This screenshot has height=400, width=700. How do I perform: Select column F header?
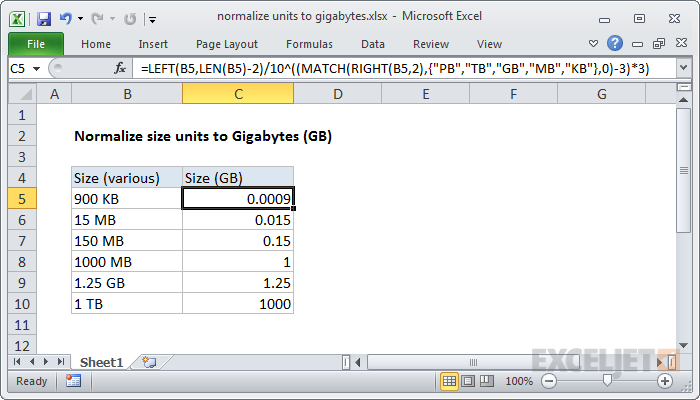coord(513,94)
